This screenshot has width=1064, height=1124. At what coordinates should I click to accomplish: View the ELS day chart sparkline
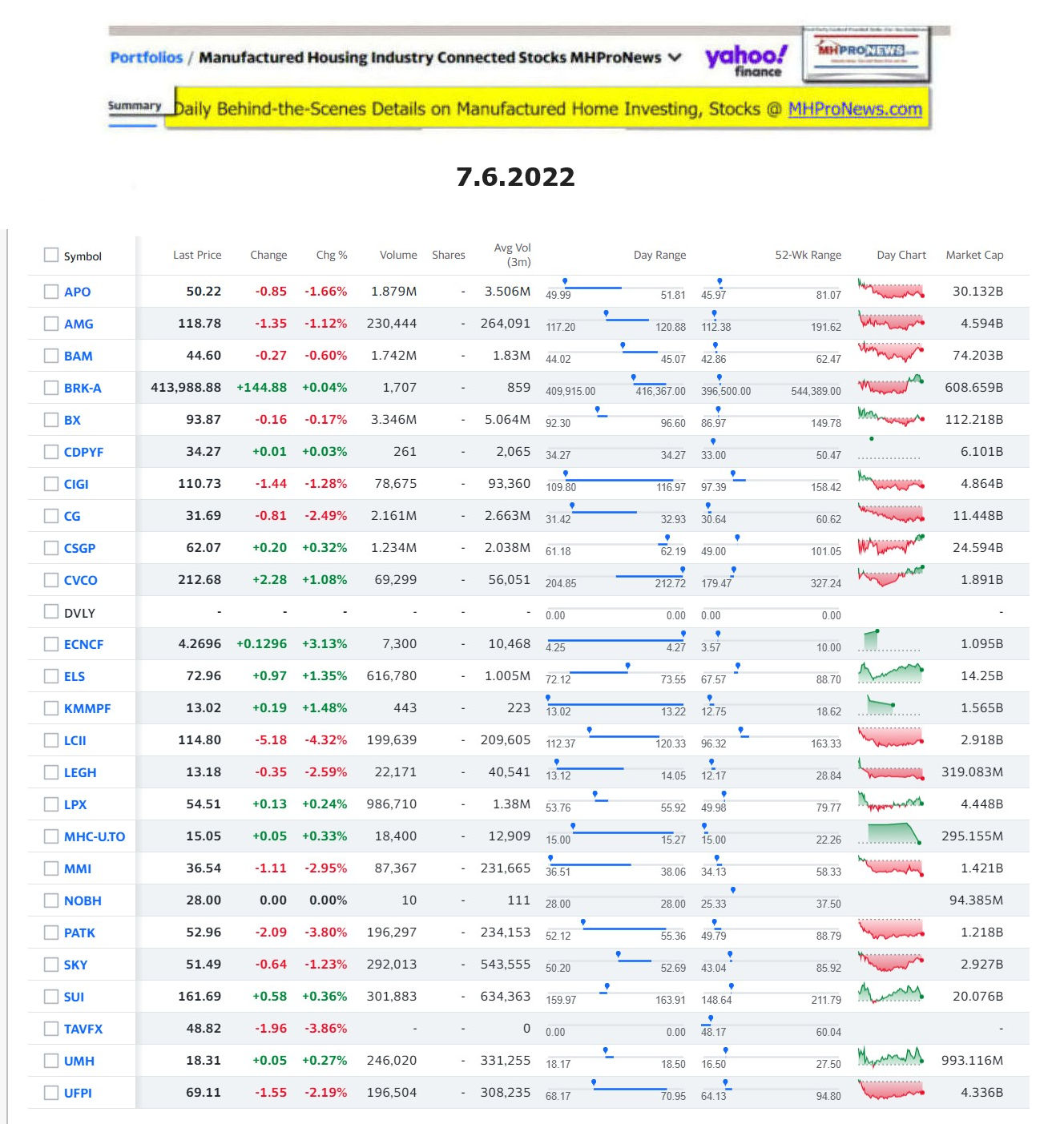coord(891,673)
